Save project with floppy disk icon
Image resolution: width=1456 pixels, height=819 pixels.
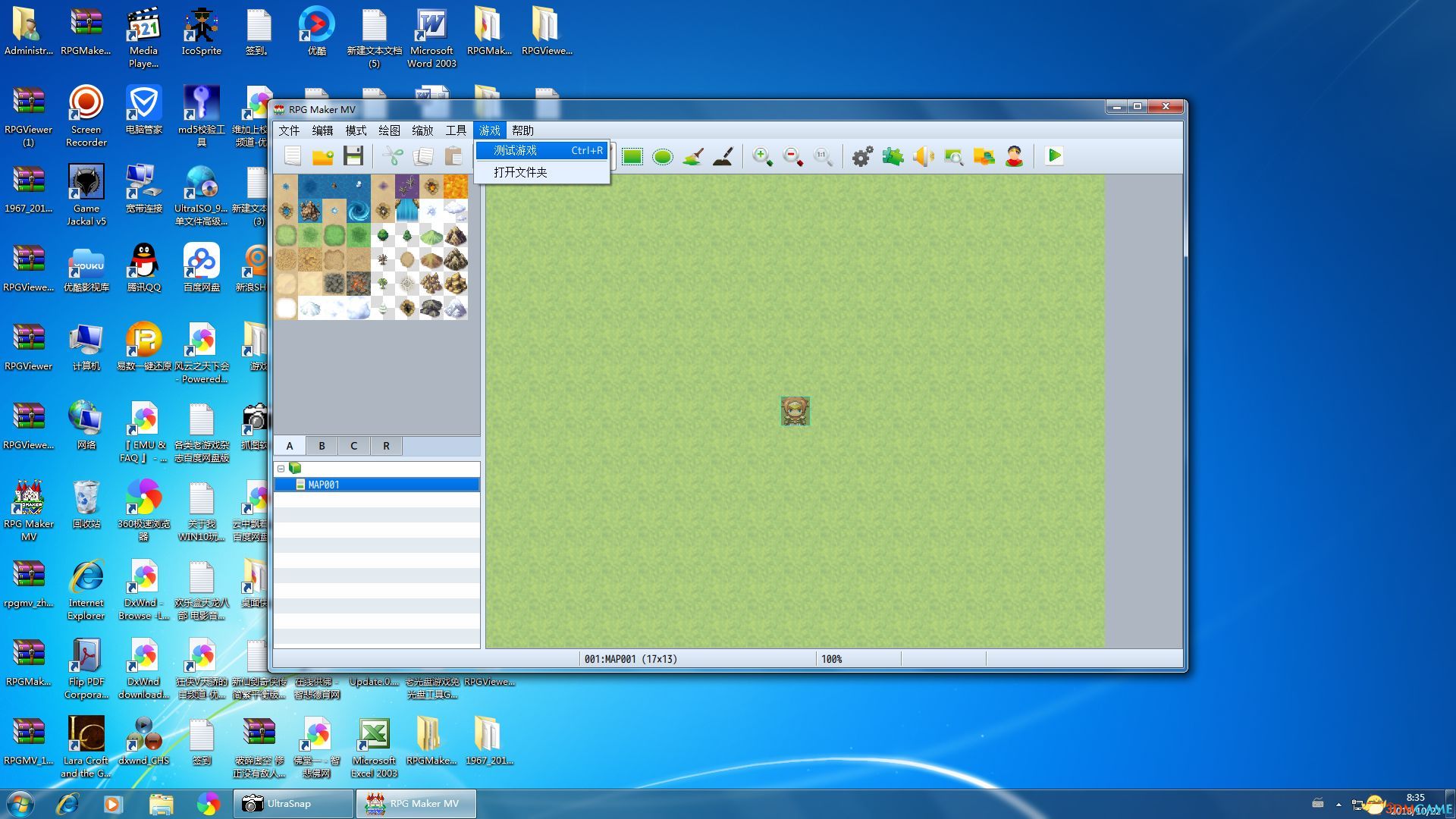click(x=353, y=156)
